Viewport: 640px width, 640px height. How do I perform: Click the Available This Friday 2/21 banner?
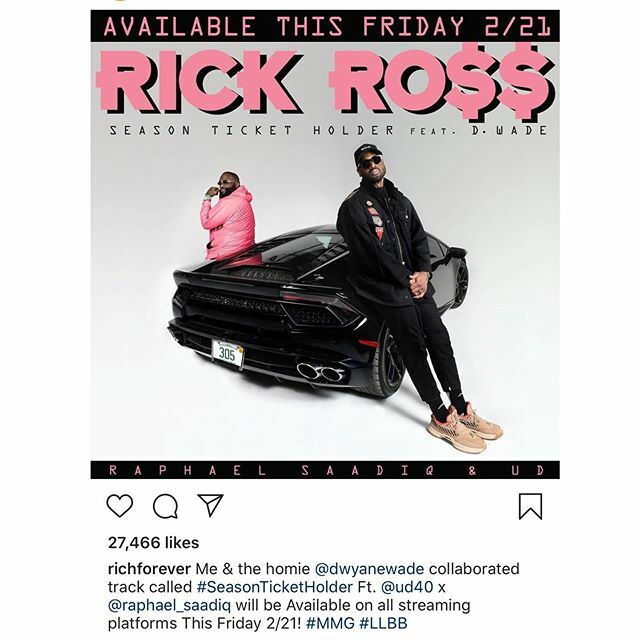click(x=325, y=26)
